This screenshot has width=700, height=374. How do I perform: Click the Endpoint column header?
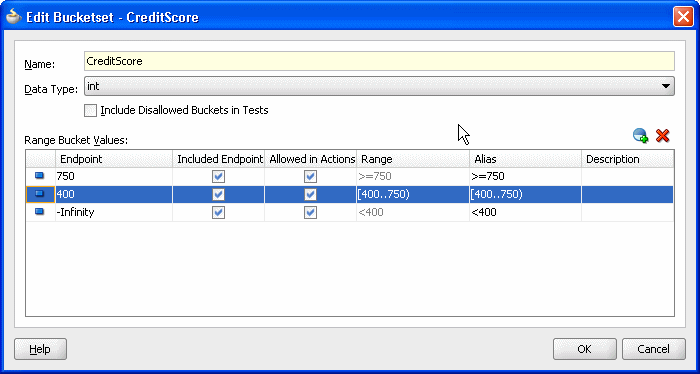click(x=114, y=159)
